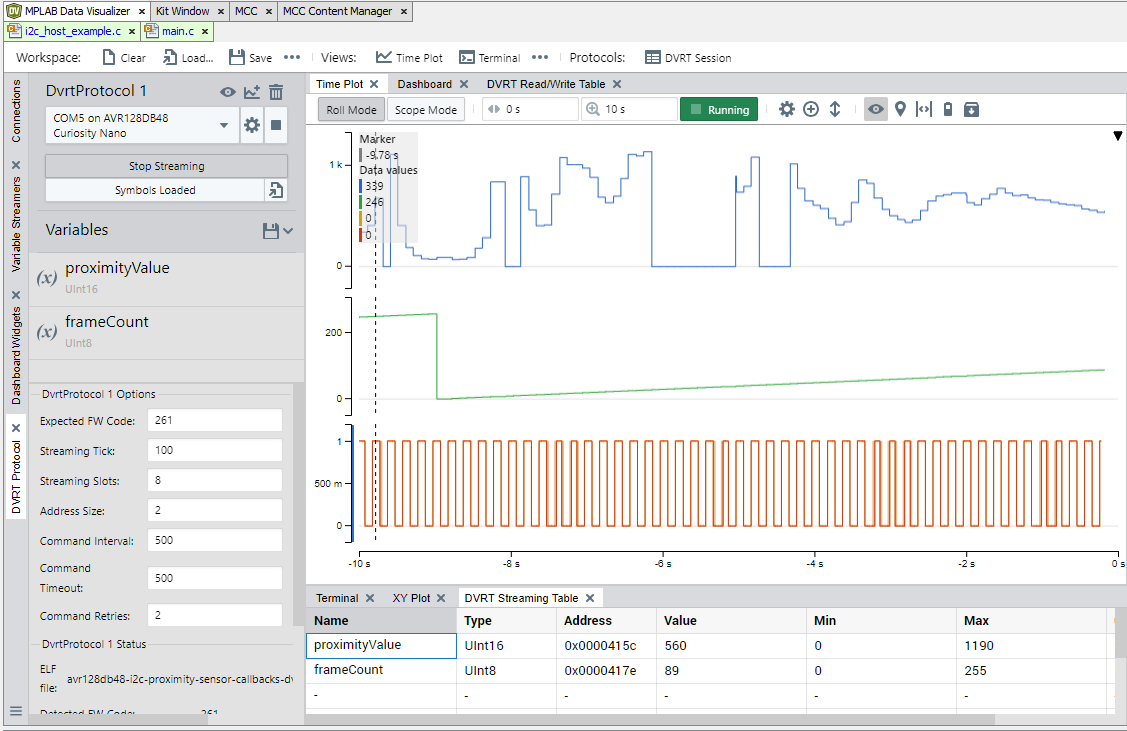Click the vertical auto-scale arrows icon
Image resolution: width=1127 pixels, height=731 pixels.
tap(834, 109)
